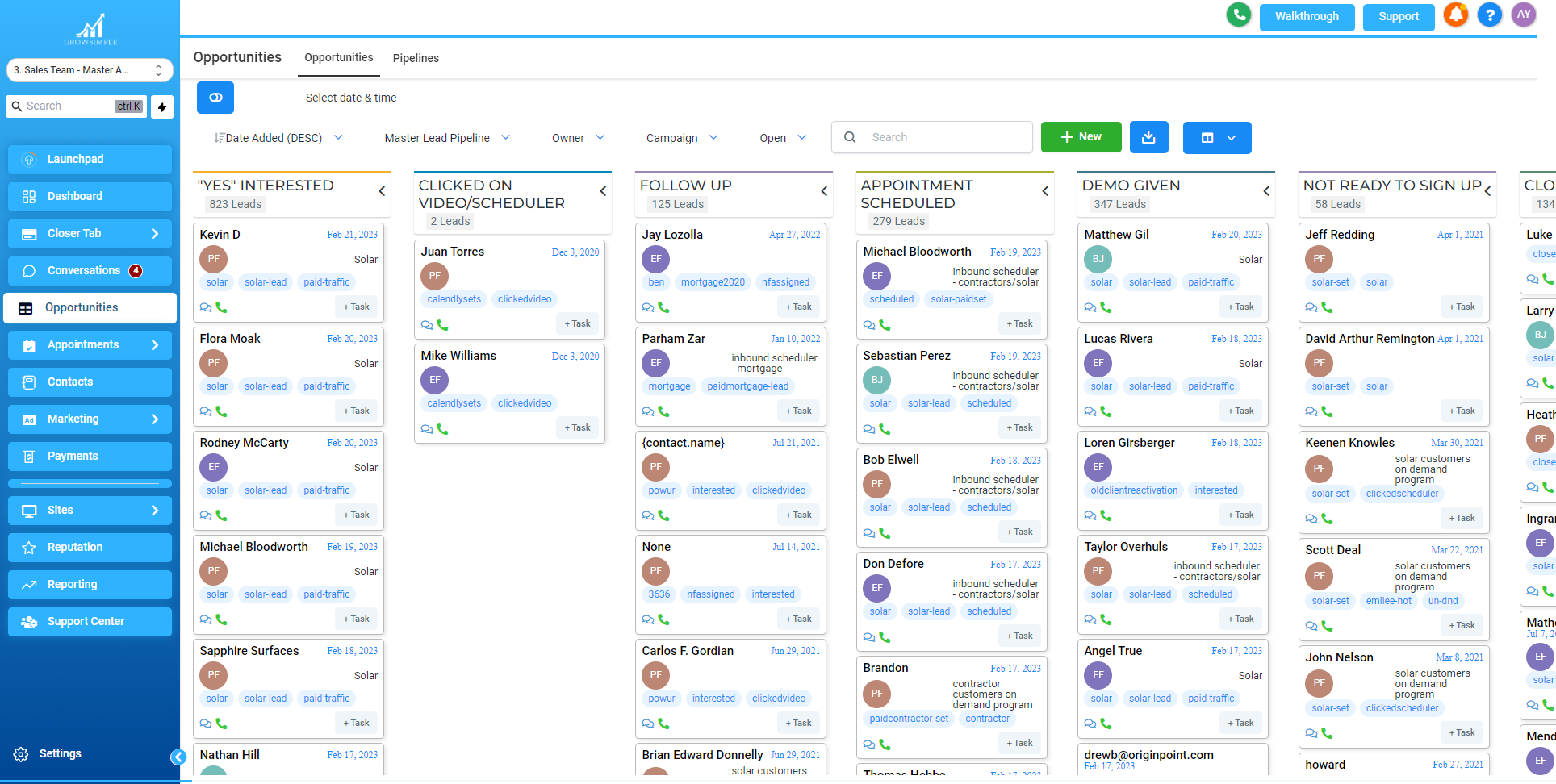Collapse the sidebar with the arrow button

point(178,757)
